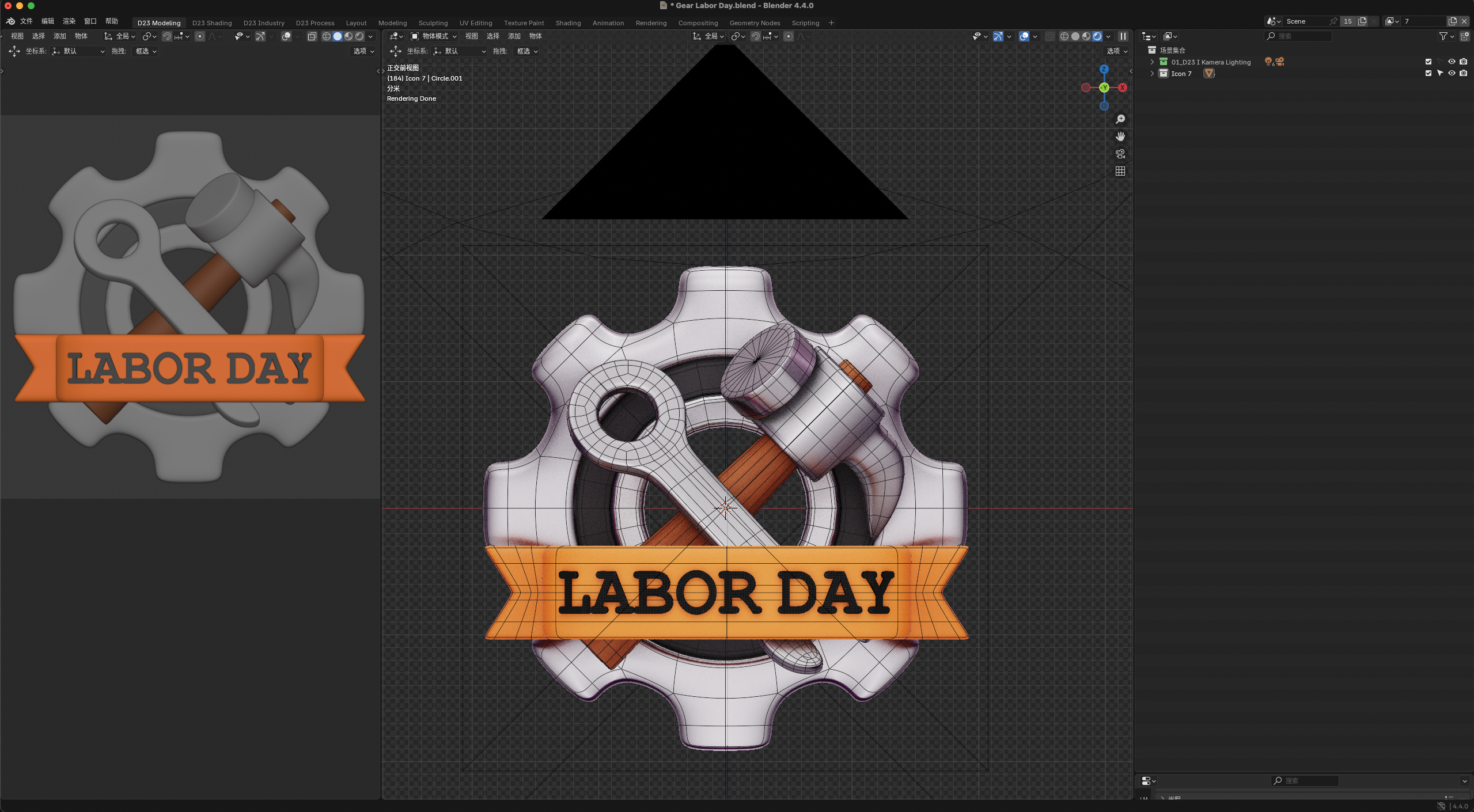This screenshot has width=1474, height=812.
Task: Toggle the camera view icon
Action: [x=1120, y=154]
